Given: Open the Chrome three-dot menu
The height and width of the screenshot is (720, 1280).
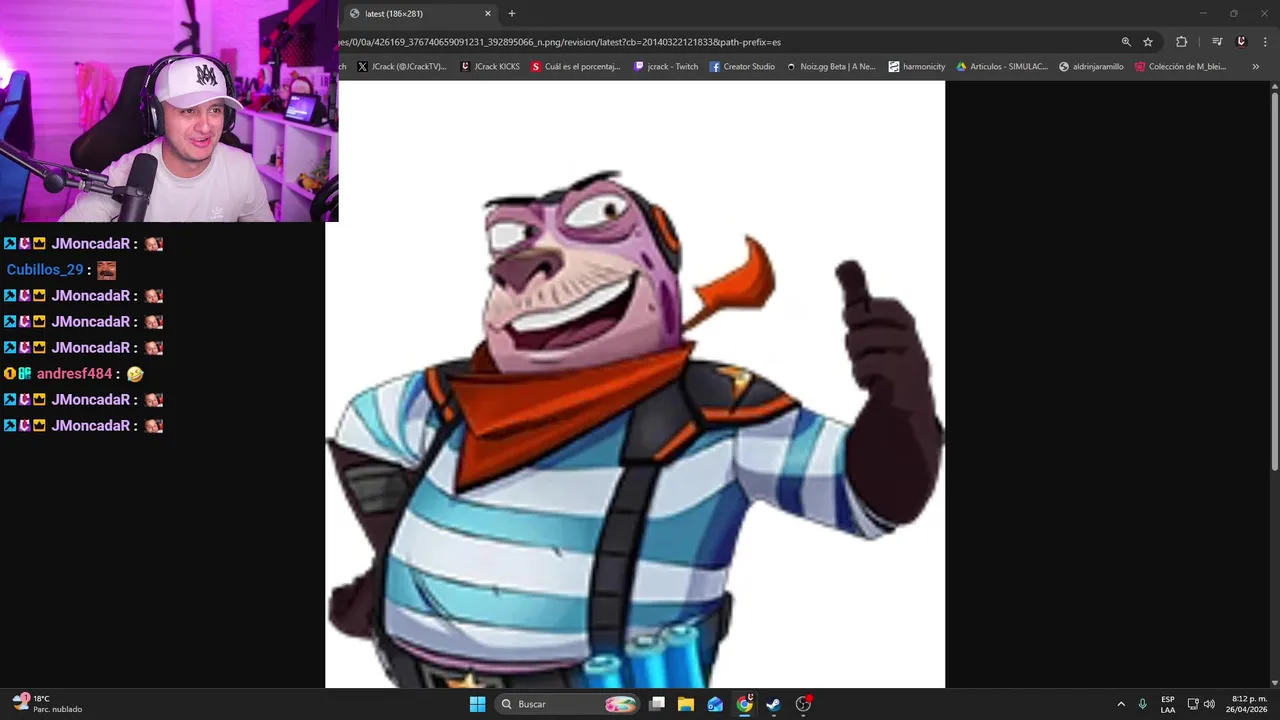Looking at the screenshot, I should [1265, 42].
